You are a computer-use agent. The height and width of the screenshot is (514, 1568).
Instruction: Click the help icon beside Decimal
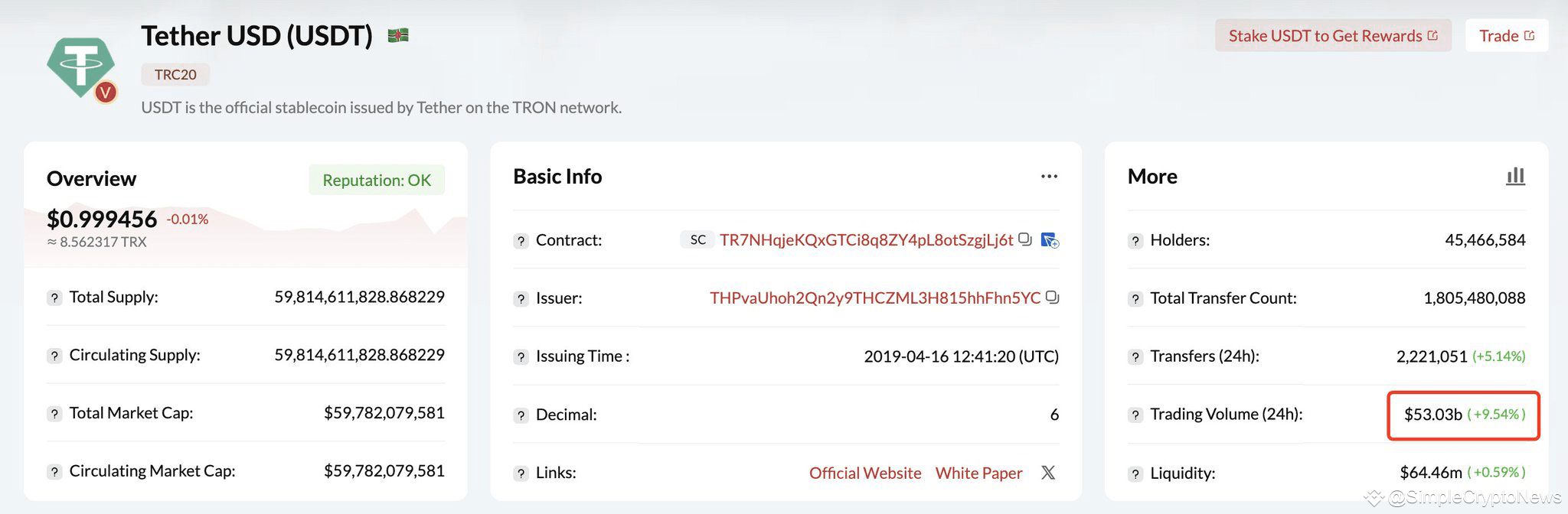point(521,415)
